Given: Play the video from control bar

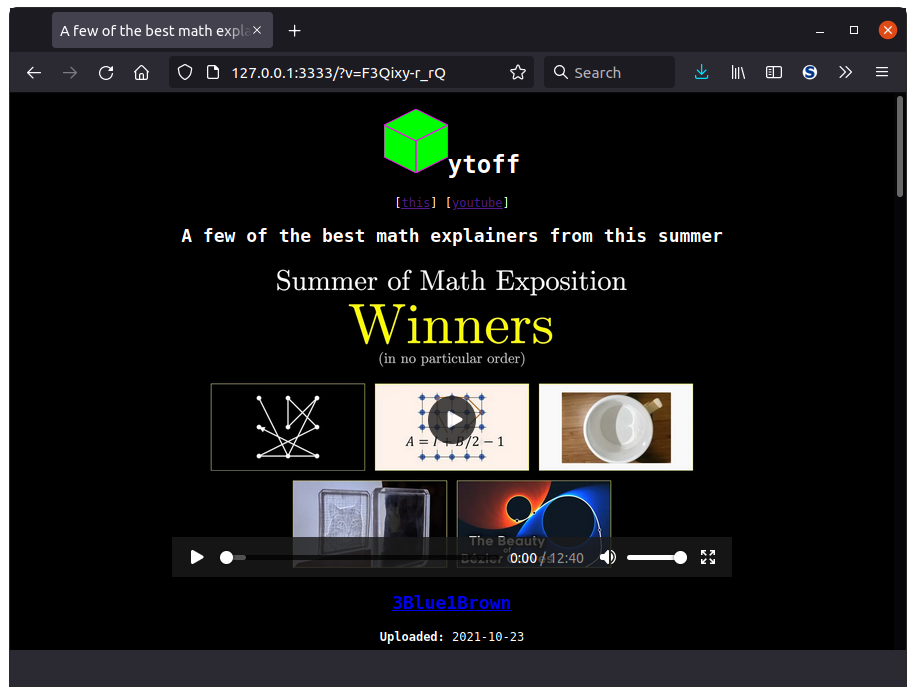Looking at the screenshot, I should point(197,558).
